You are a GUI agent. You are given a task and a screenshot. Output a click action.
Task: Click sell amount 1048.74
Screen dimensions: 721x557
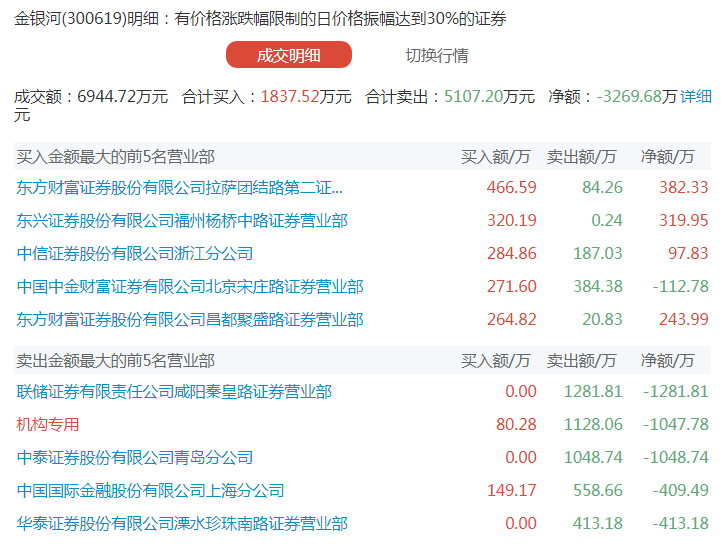(x=593, y=457)
